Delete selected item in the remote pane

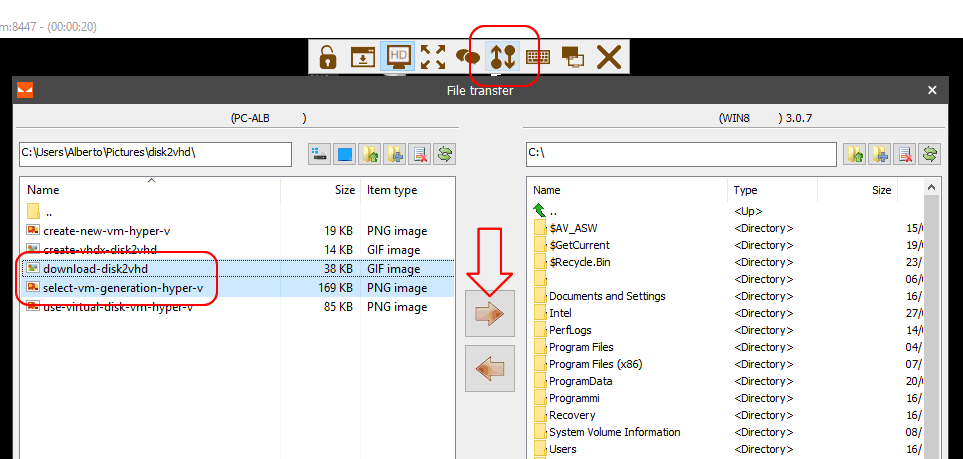click(x=905, y=154)
